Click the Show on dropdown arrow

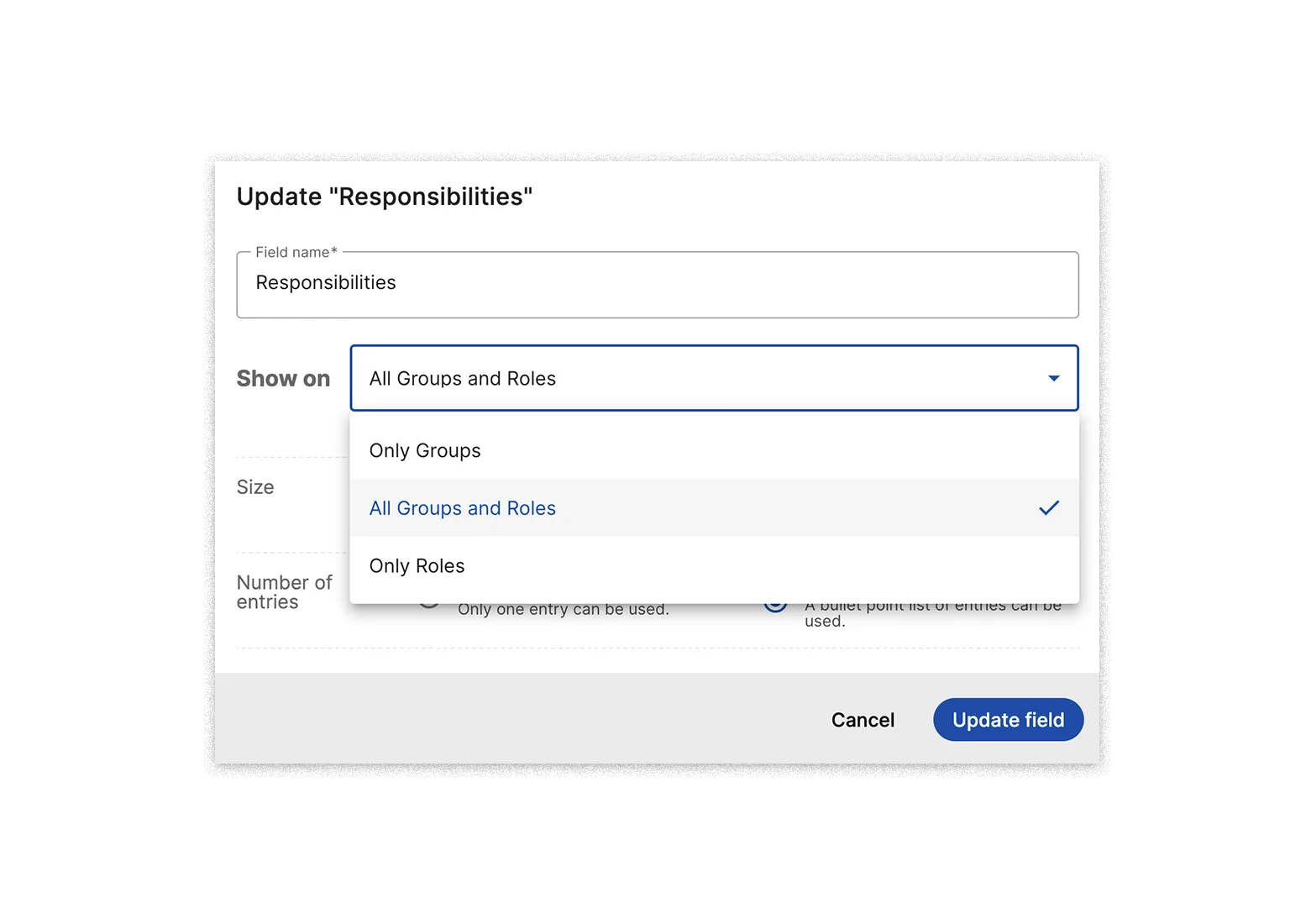pos(1053,379)
